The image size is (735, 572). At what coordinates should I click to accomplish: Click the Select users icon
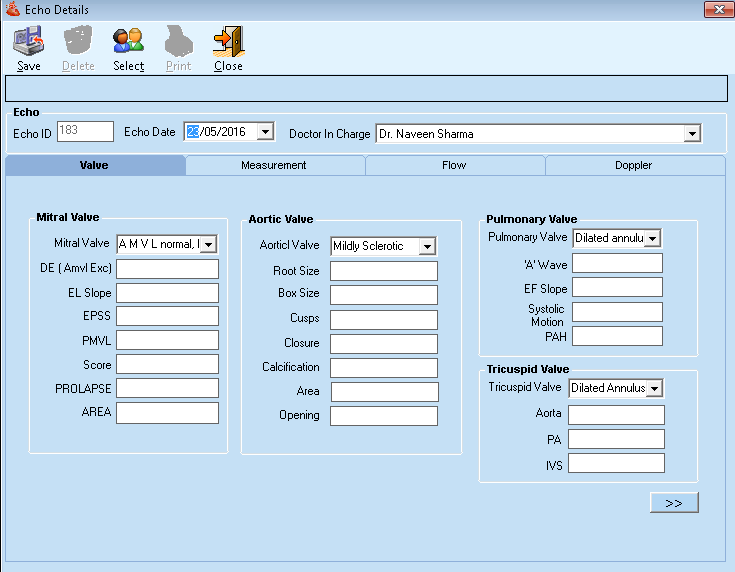tap(128, 42)
